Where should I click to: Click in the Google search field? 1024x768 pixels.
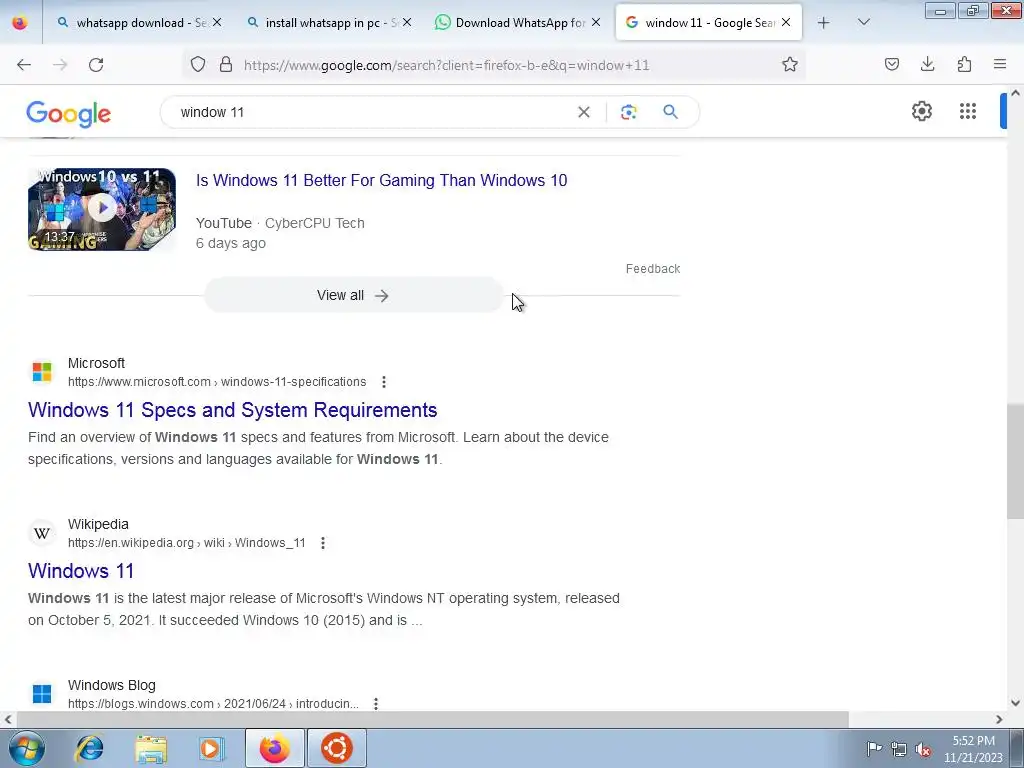(x=372, y=112)
